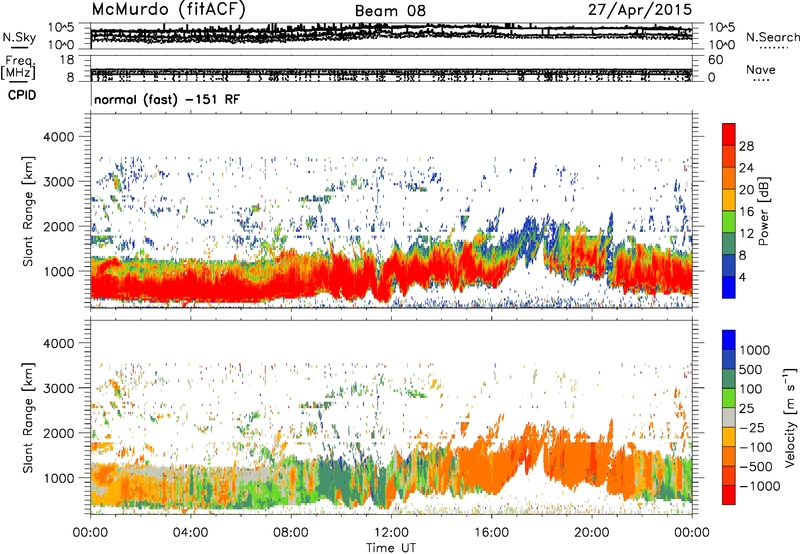Screen dimensions: 800x554
Task: Click the -100 tick on Velocity colorbar
Action: [755, 447]
